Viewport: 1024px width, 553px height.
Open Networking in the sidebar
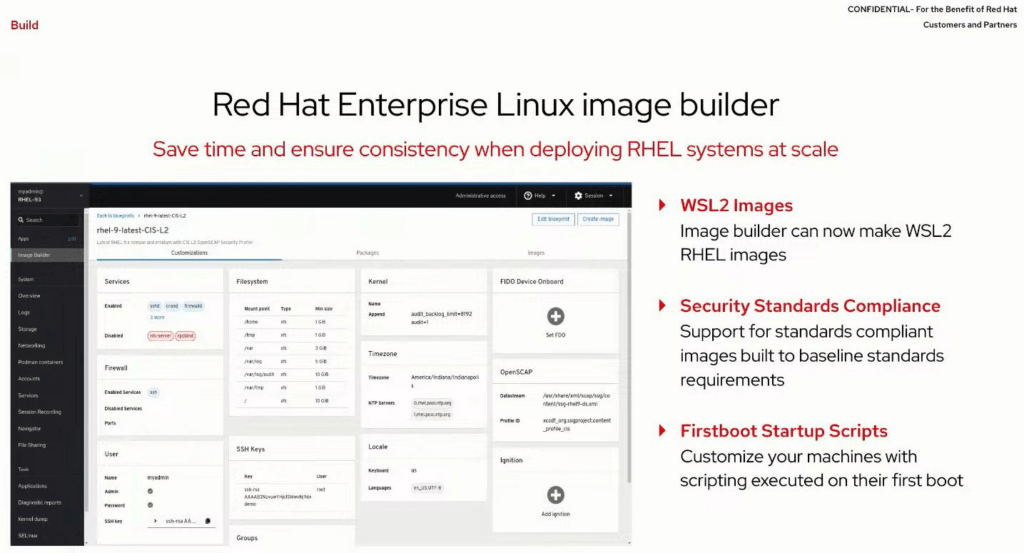coord(31,345)
